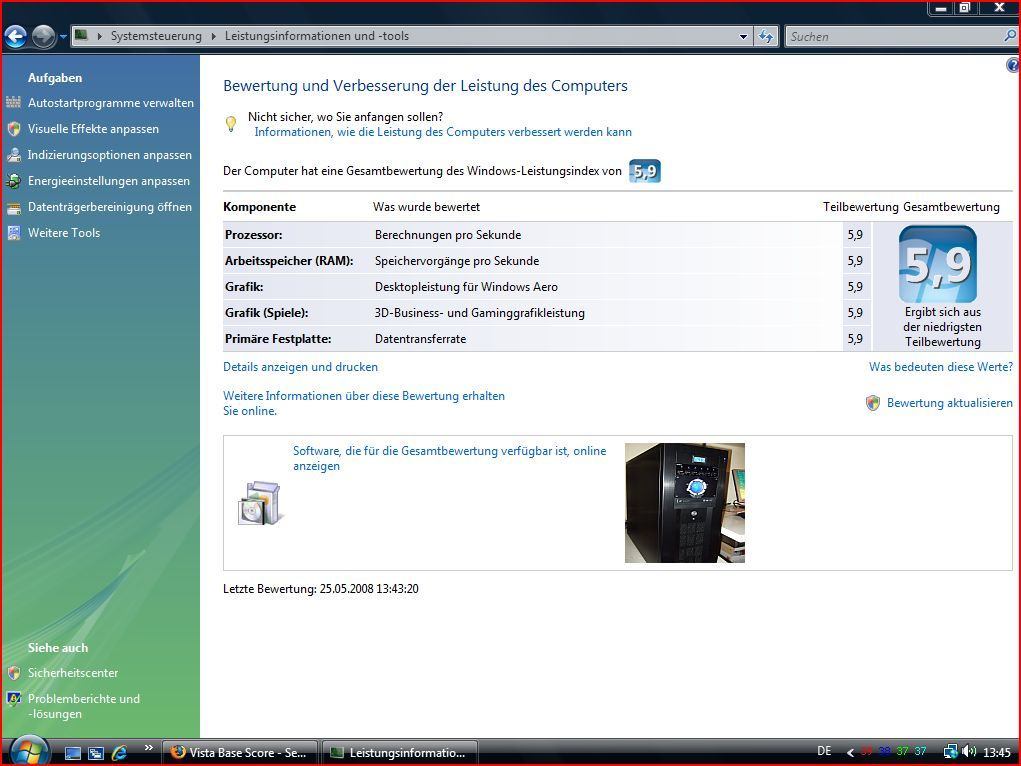
Task: Open Sicherheitscenter under Siehe auch
Action: pos(73,673)
